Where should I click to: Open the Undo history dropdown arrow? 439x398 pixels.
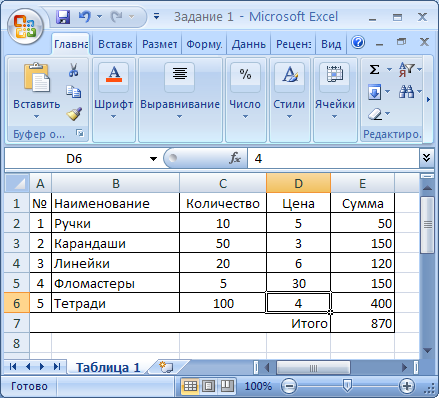click(x=99, y=16)
